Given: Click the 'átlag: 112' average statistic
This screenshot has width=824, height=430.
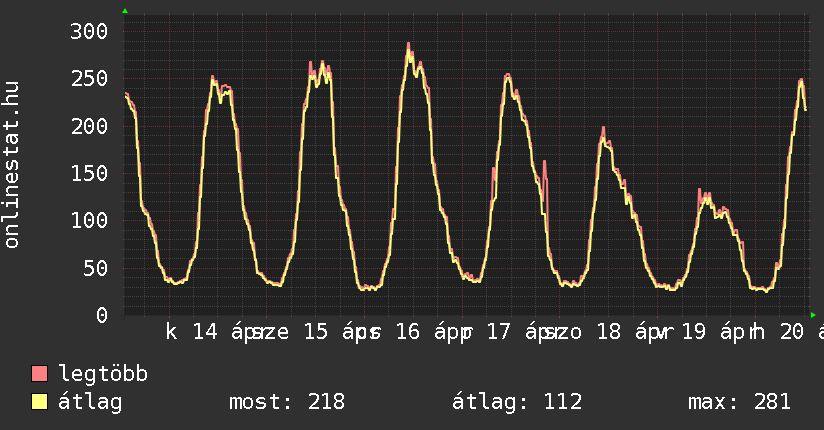Looking at the screenshot, I should coord(517,402).
